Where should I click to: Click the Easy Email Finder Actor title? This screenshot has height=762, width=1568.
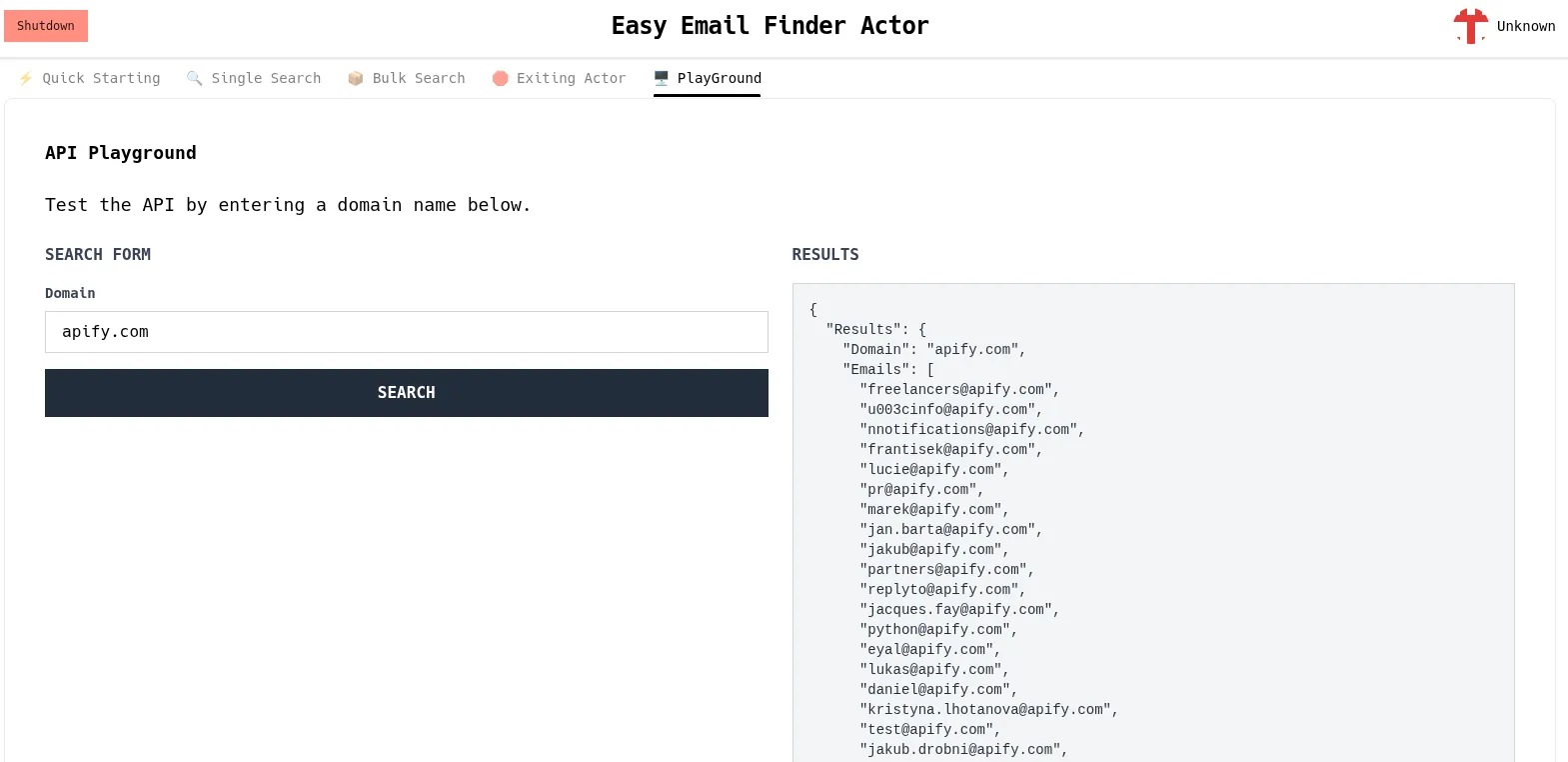click(x=770, y=26)
